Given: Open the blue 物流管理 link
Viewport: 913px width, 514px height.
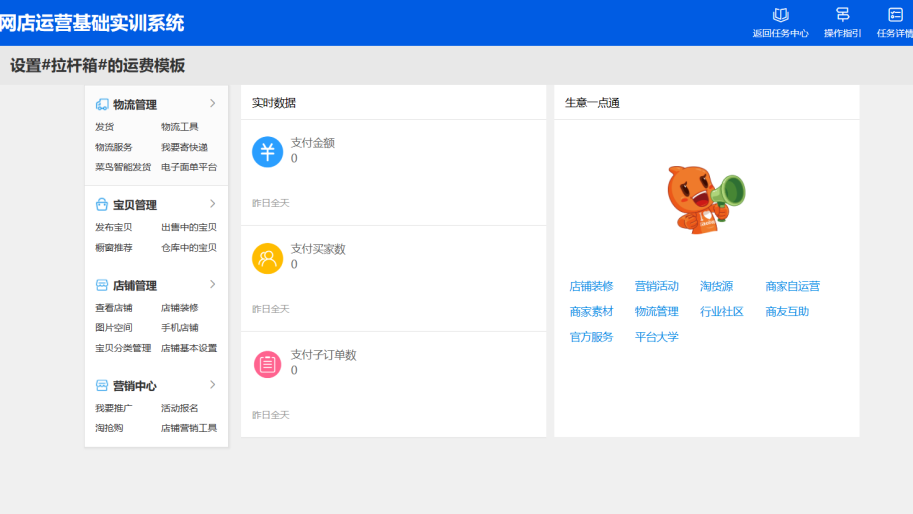Looking at the screenshot, I should 656,311.
